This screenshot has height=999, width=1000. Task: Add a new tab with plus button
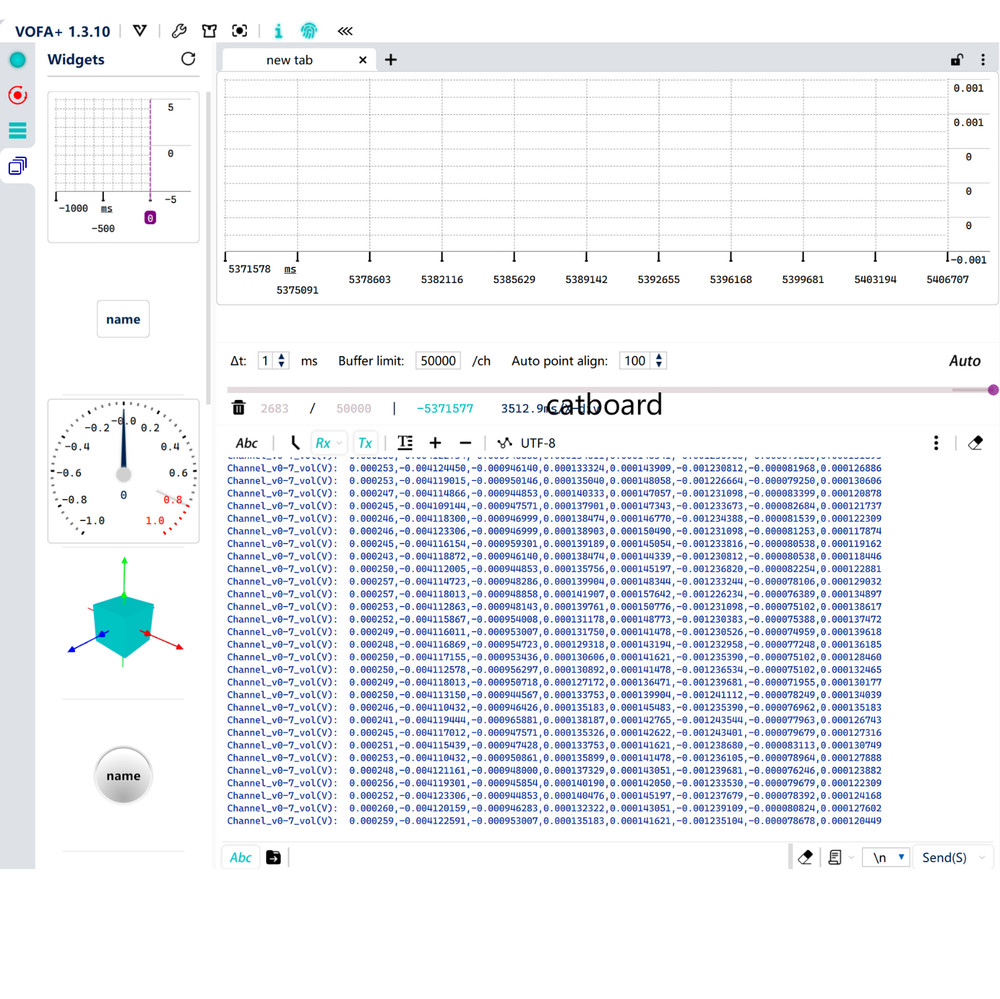(391, 60)
